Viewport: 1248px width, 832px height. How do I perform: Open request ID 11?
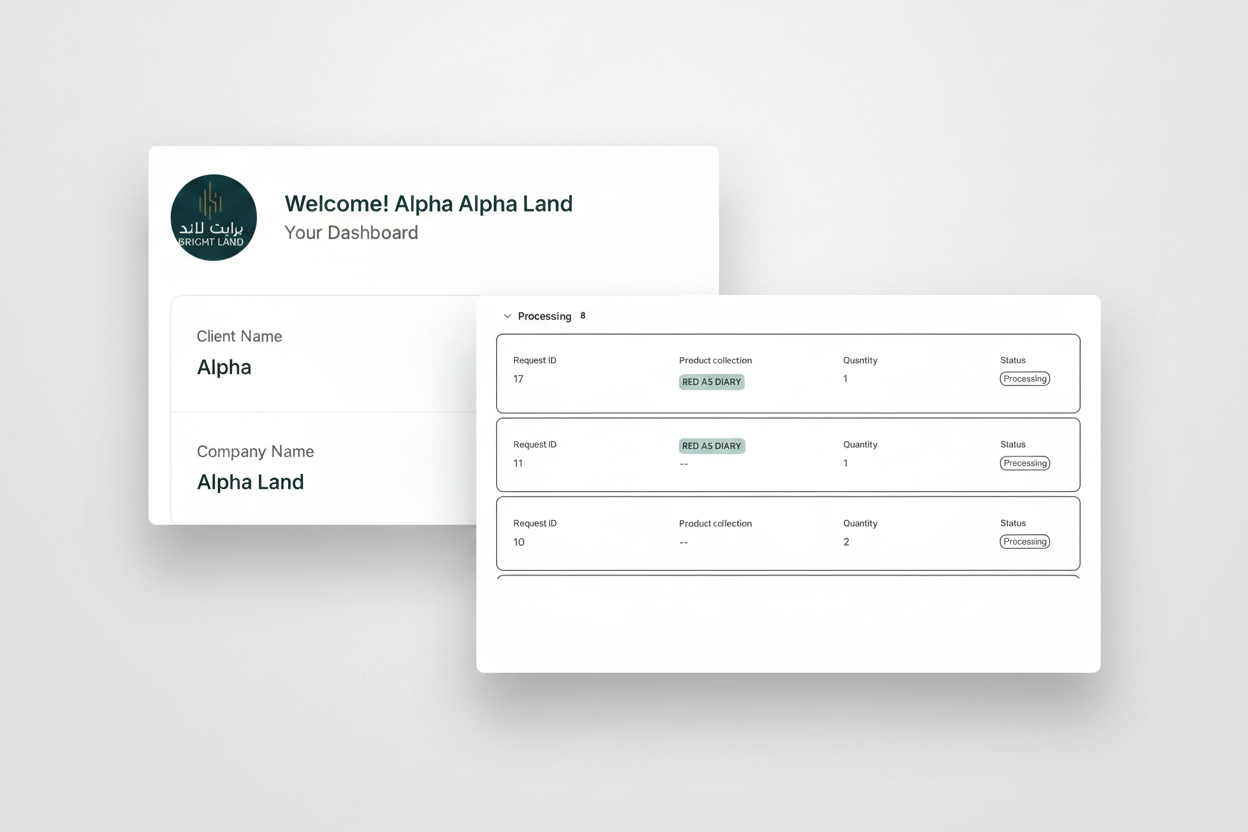[x=788, y=455]
